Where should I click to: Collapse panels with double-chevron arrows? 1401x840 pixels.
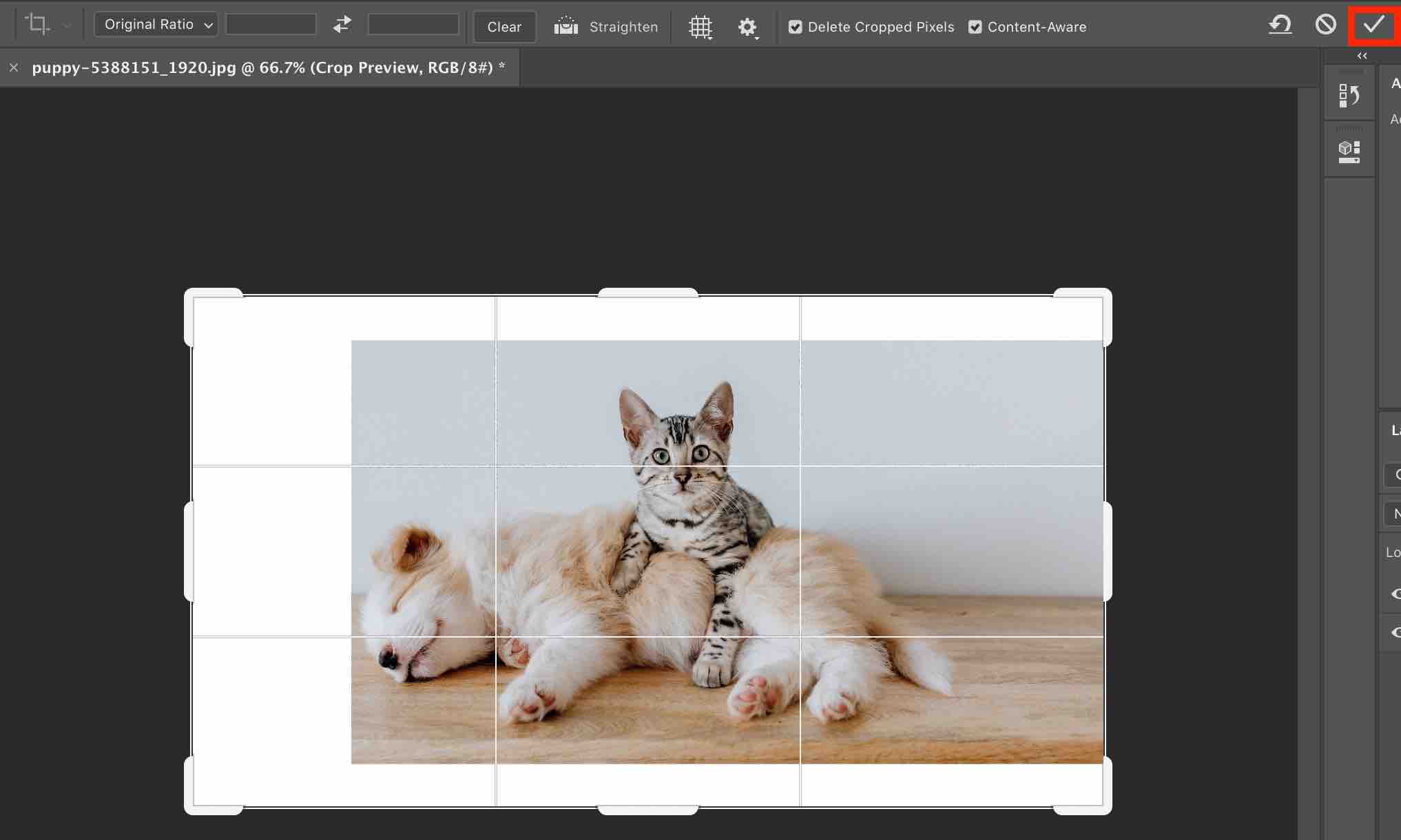coord(1362,56)
